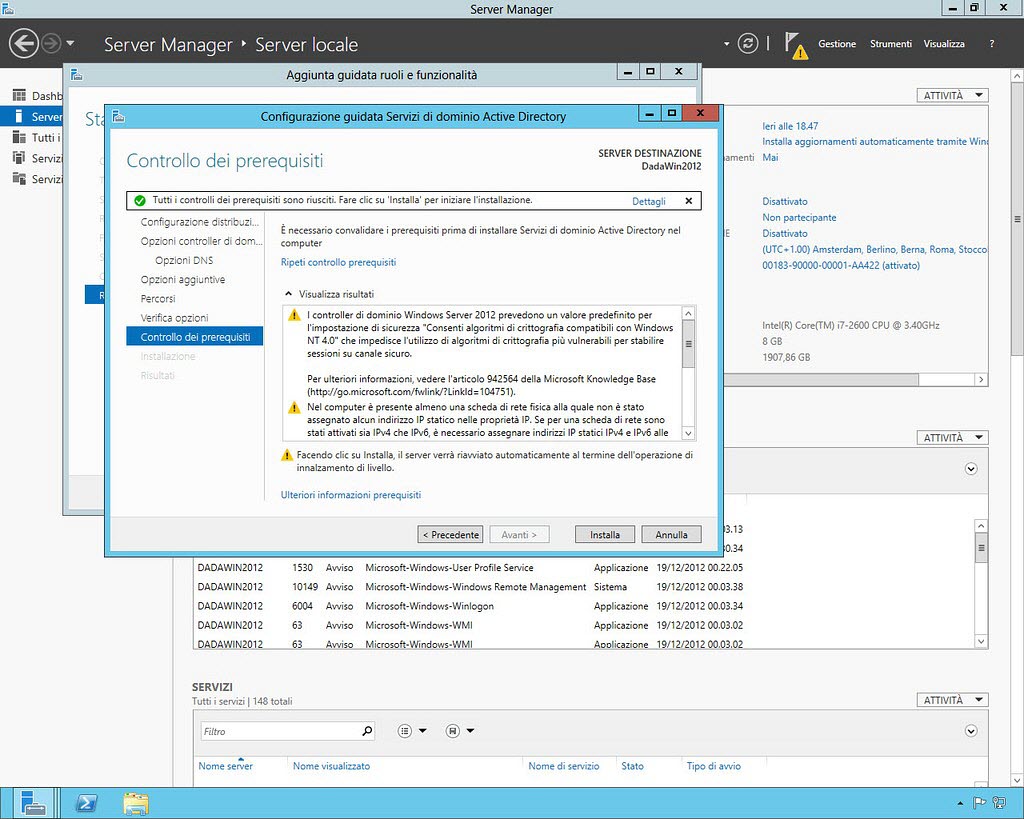
Task: Open the help question mark menu
Action: [991, 44]
